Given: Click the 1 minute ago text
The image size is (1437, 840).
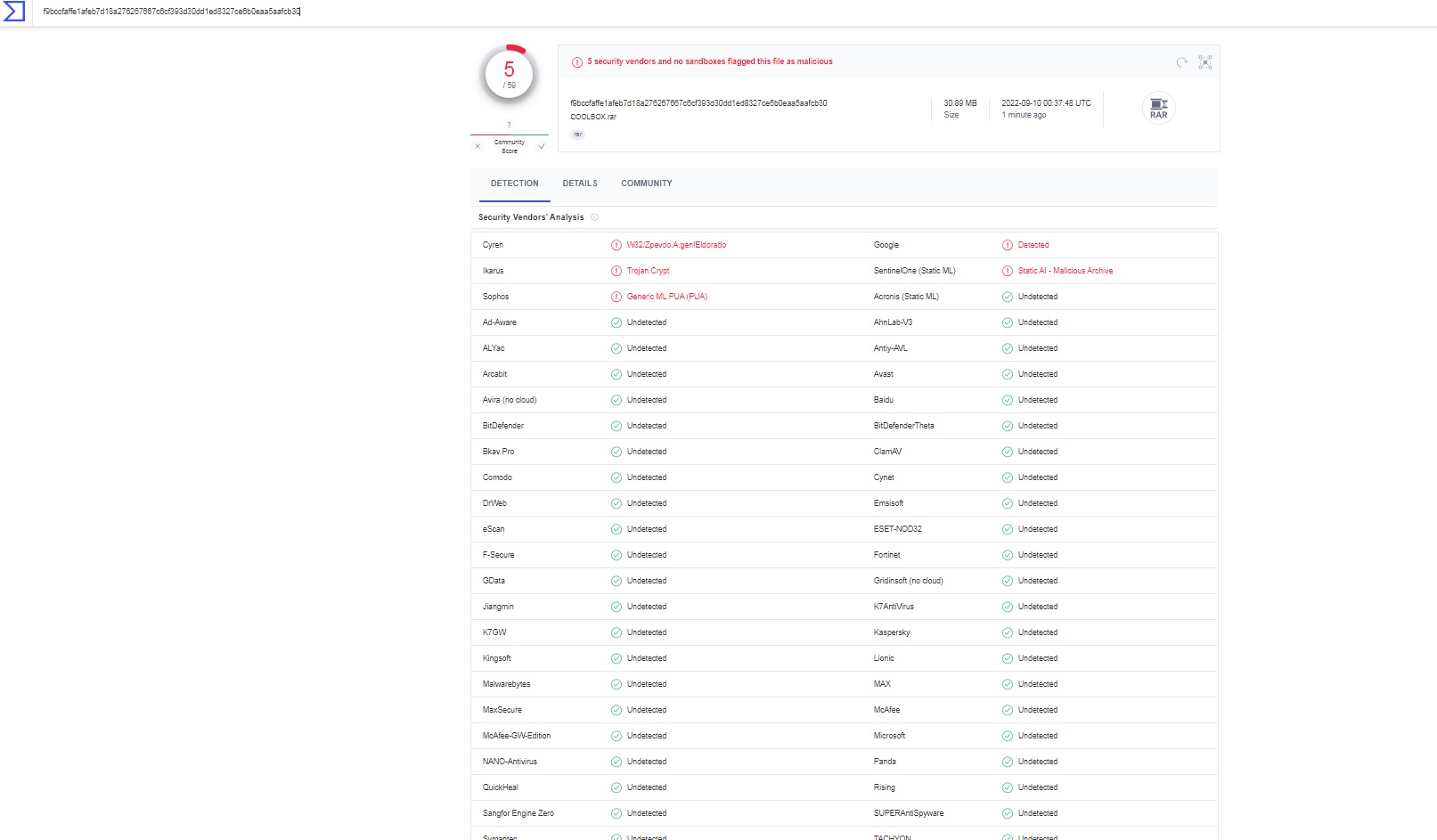Looking at the screenshot, I should (1024, 115).
